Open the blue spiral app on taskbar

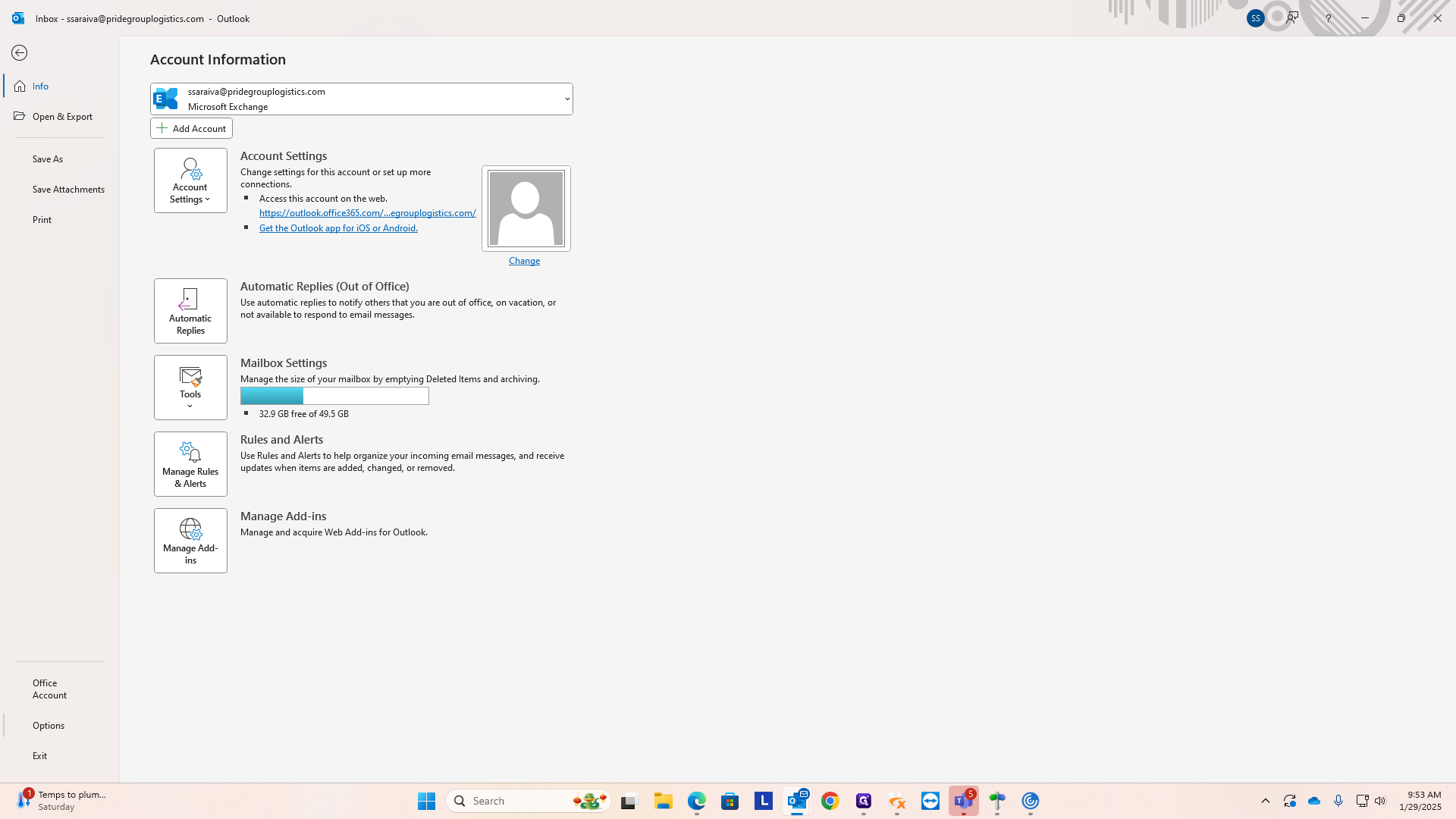[x=1031, y=801]
